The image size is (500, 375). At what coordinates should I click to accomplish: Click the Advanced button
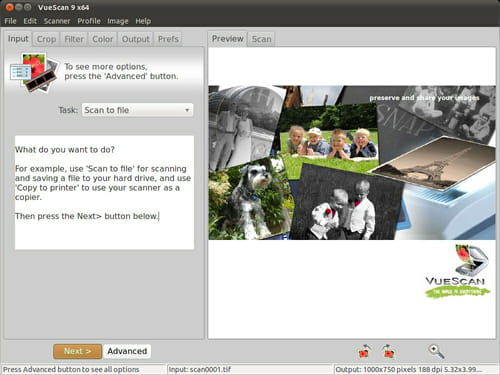tap(127, 351)
